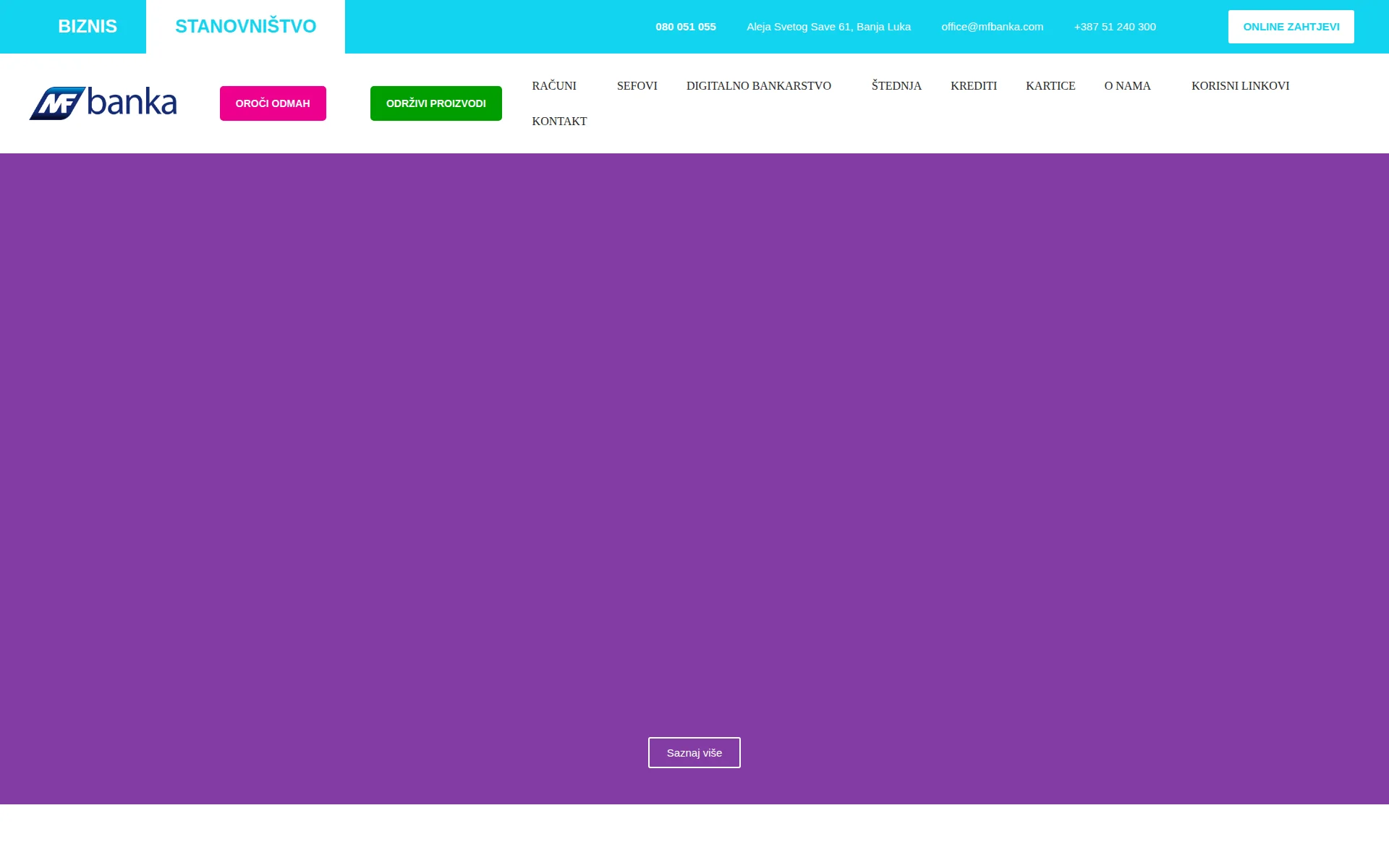1389x868 pixels.
Task: Open the KARTICE menu item
Action: (1050, 86)
